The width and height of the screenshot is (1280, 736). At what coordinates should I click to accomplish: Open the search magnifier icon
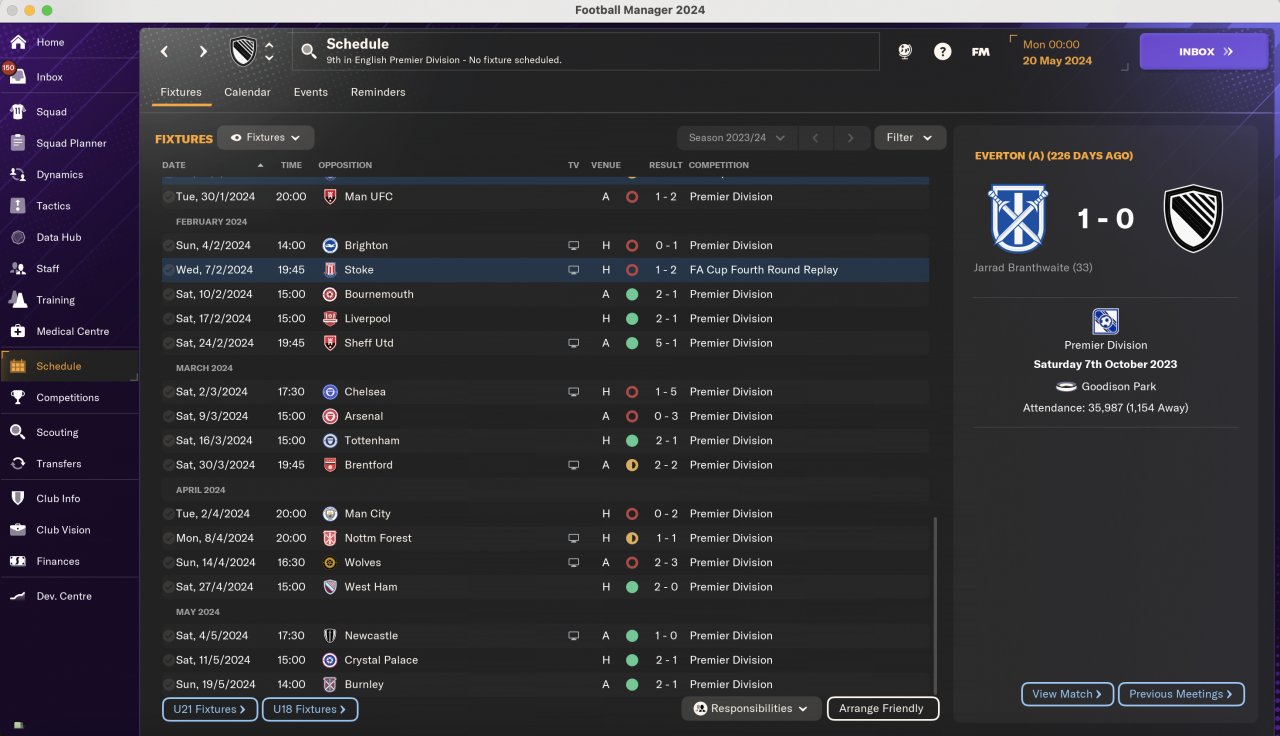point(308,51)
